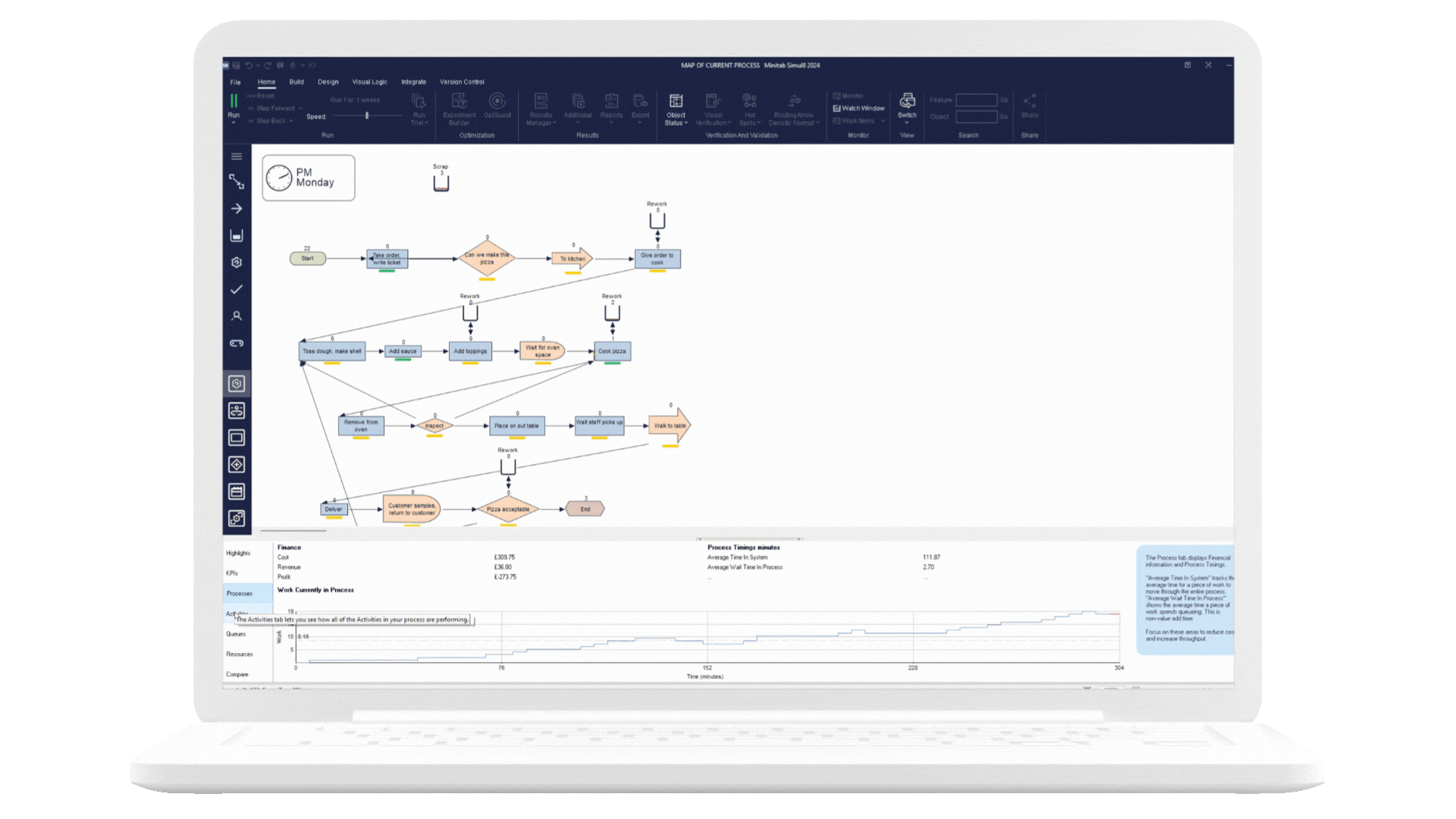The image size is (1456, 819).
Task: Click the Feature search input field
Action: coord(976,100)
